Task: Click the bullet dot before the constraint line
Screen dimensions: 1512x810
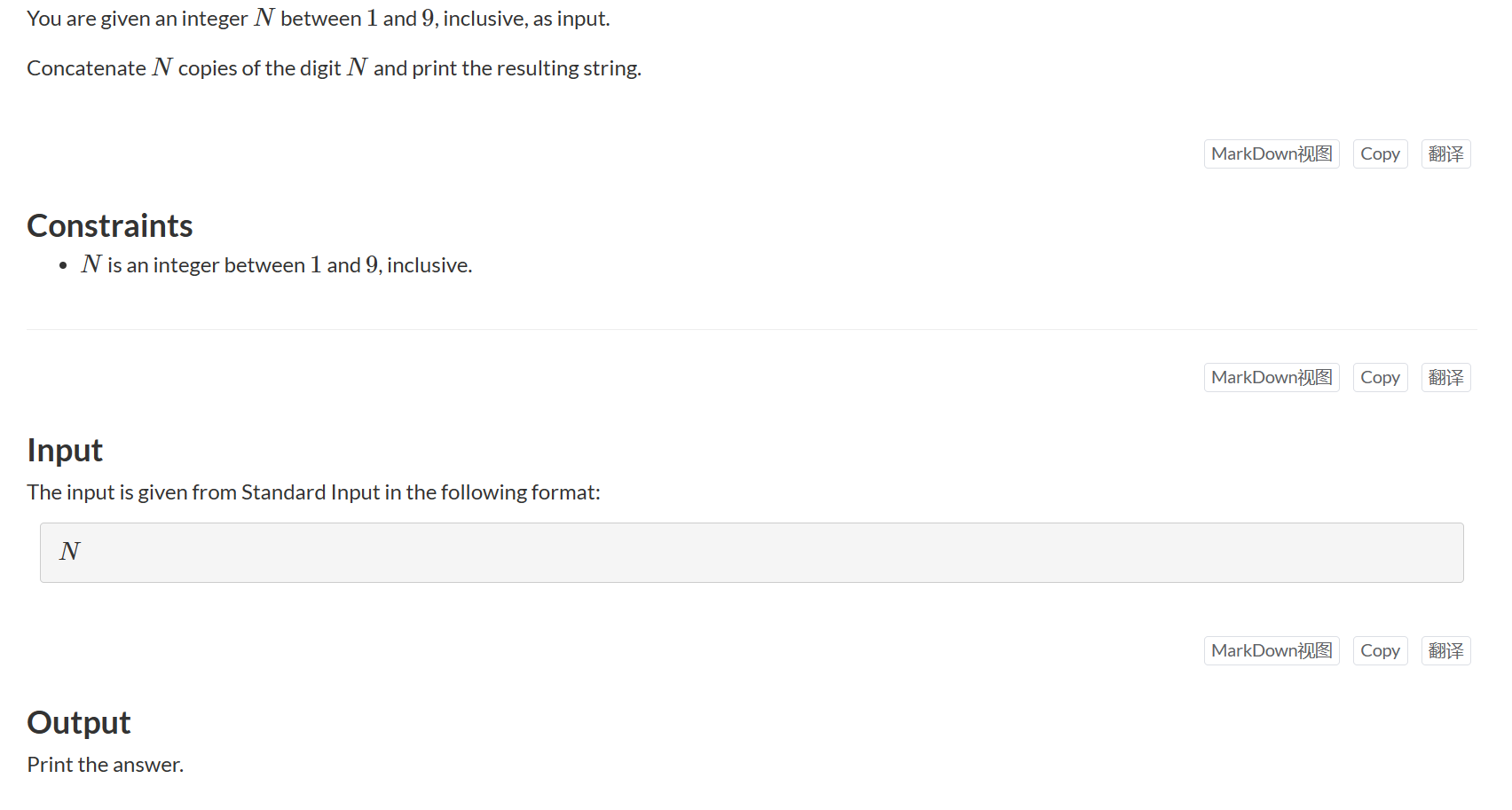Action: click(x=63, y=266)
